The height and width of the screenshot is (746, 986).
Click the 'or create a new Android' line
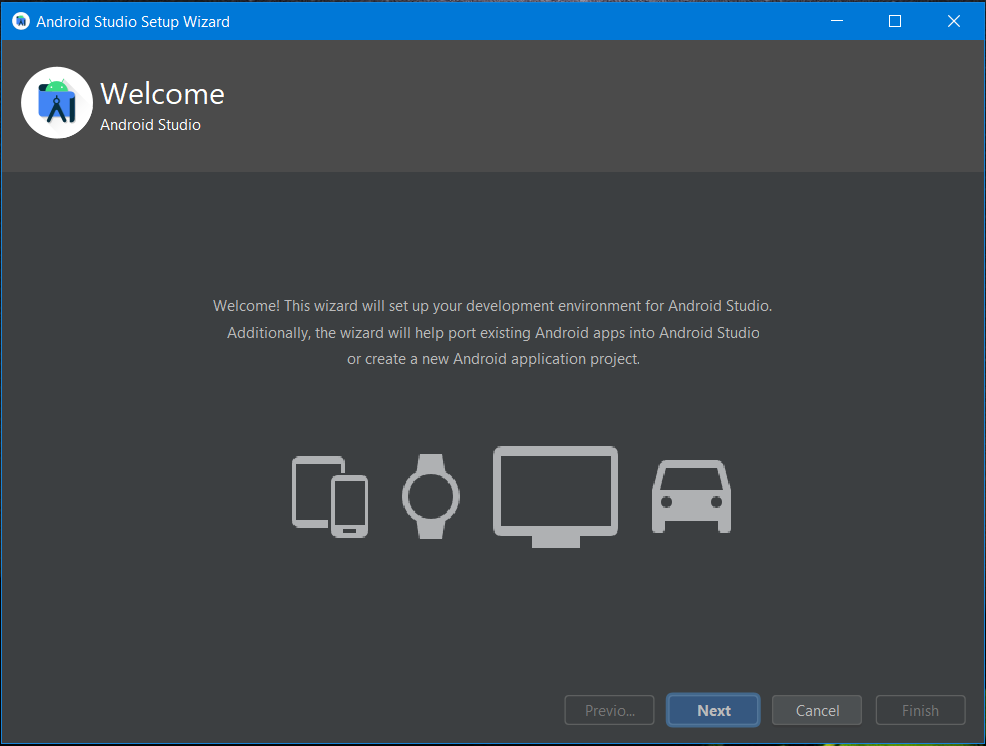coord(492,358)
